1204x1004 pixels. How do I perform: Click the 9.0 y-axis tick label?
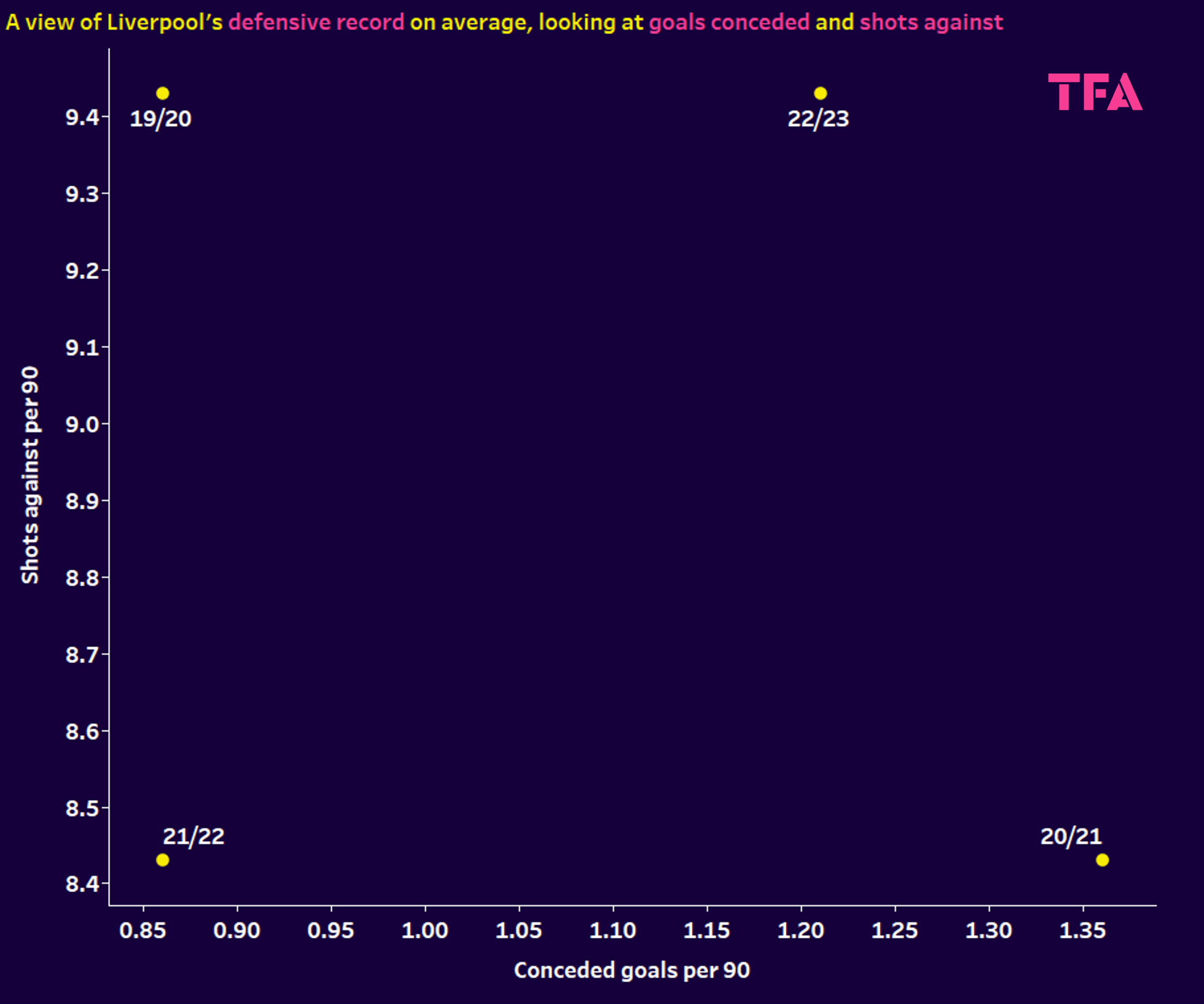pos(83,425)
